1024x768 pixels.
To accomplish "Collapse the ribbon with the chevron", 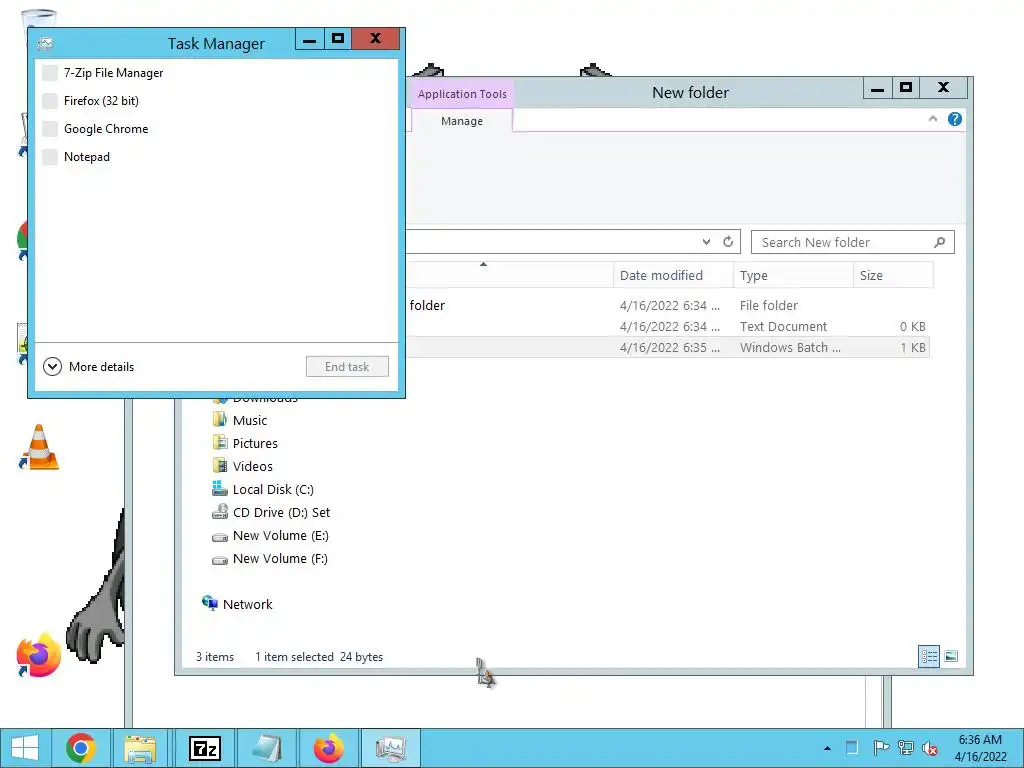I will [x=933, y=119].
